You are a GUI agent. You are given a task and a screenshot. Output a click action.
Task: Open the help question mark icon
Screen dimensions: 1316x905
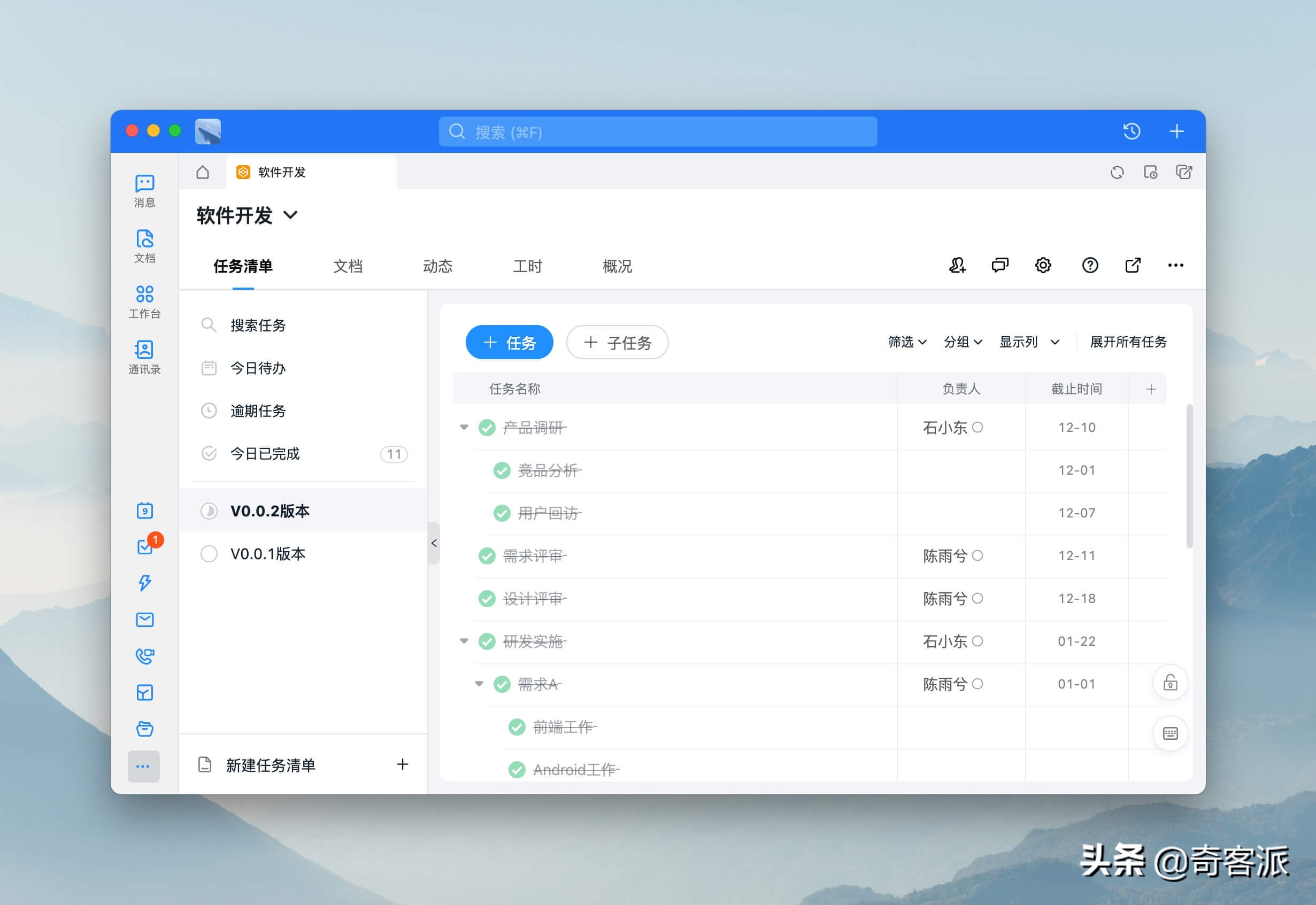tap(1090, 265)
